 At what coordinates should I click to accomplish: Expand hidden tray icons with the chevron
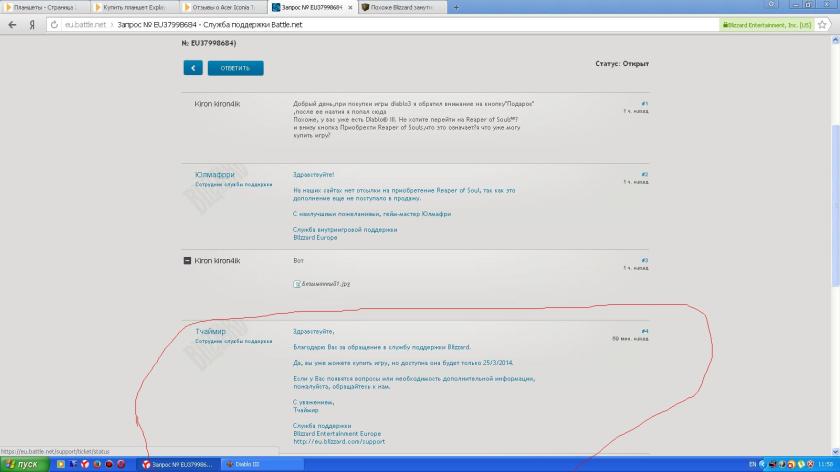tap(762, 464)
